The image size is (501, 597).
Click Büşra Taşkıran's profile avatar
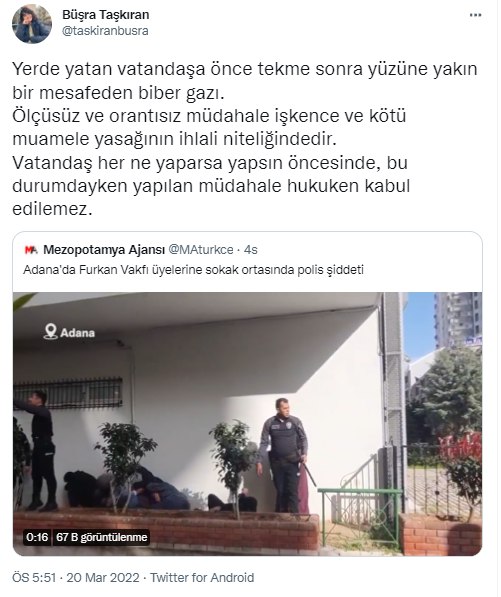pyautogui.click(x=32, y=24)
